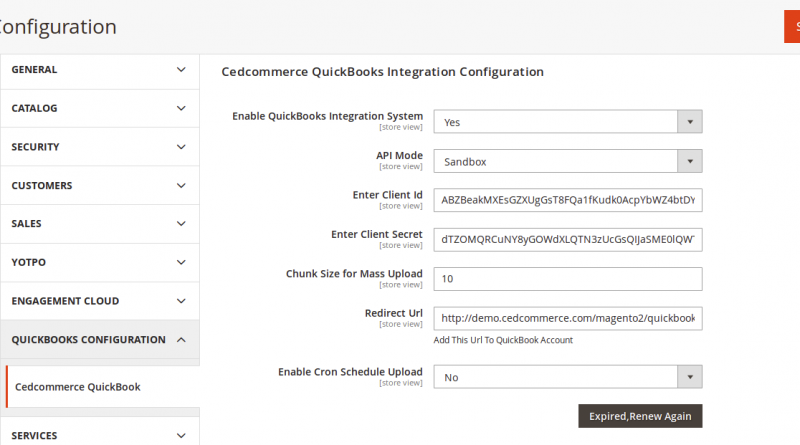
Task: Expand the Sales configuration section
Action: pyautogui.click(x=100, y=224)
